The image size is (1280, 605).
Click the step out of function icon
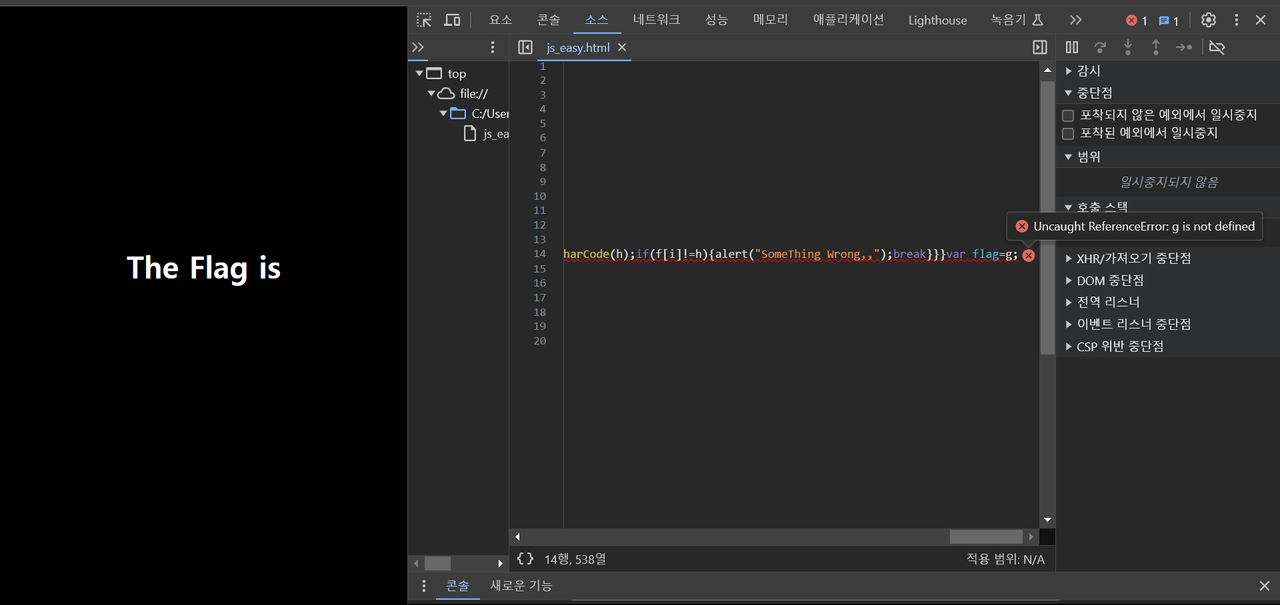click(1156, 47)
